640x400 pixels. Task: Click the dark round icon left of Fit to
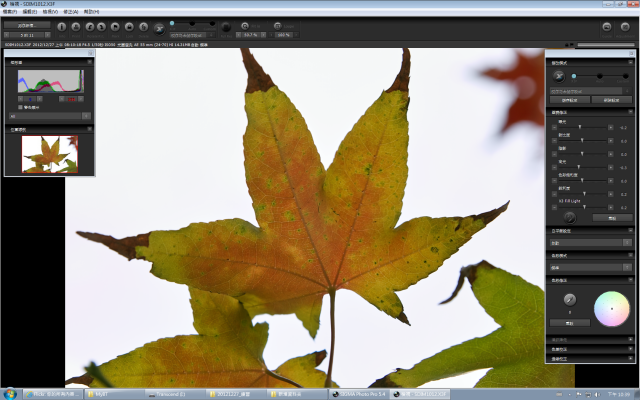pos(226,27)
